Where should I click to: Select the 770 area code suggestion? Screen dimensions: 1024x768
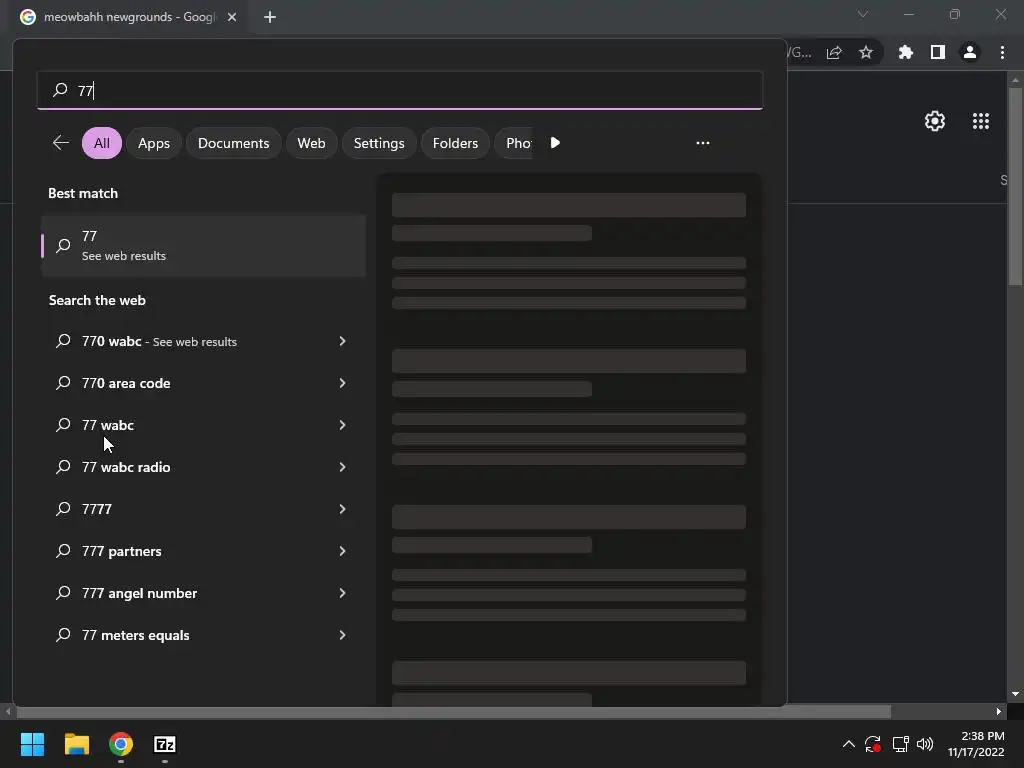203,383
